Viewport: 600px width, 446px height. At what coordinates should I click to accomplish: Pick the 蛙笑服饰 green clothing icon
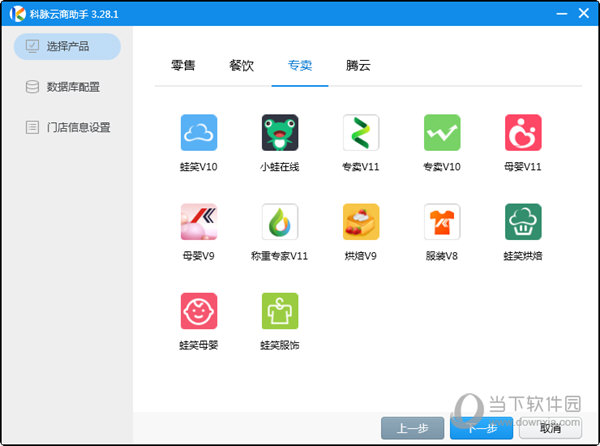click(280, 311)
